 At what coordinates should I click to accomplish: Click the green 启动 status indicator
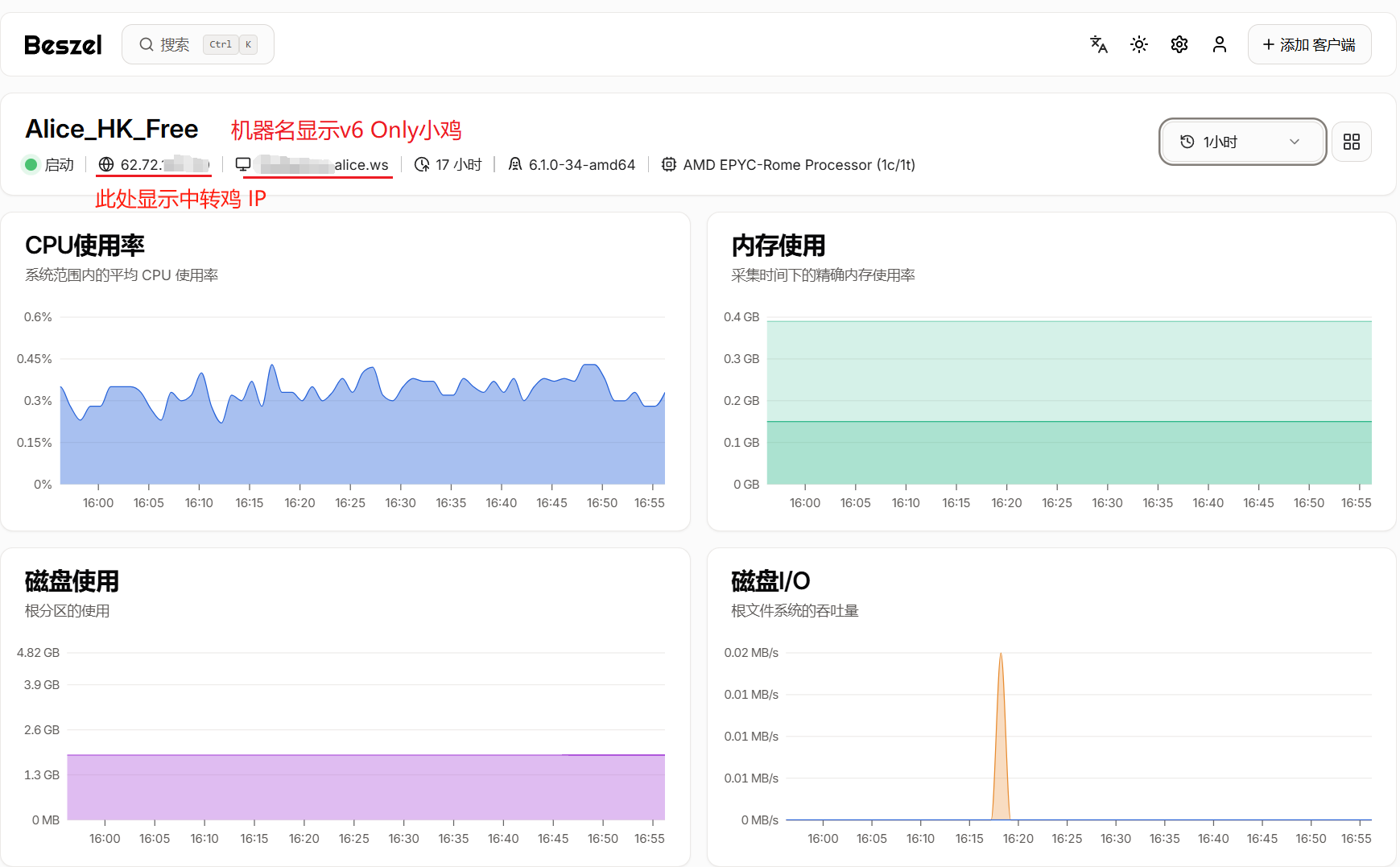pyautogui.click(x=31, y=165)
